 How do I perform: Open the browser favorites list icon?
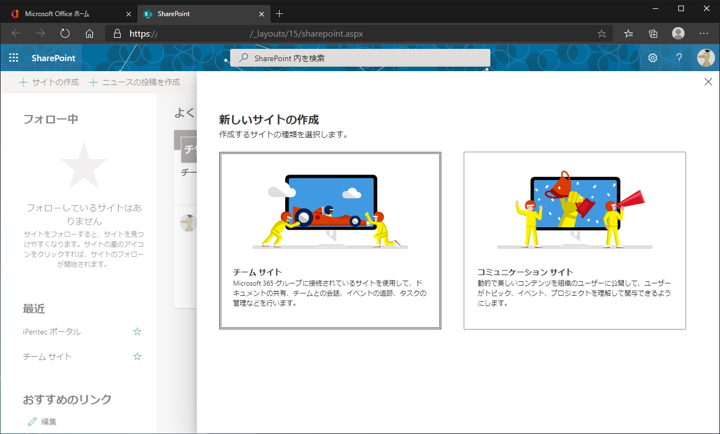629,34
